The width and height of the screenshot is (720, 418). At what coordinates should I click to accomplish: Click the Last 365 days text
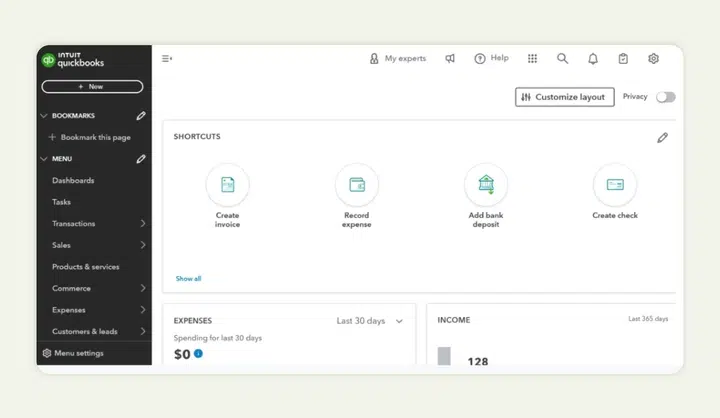pyautogui.click(x=648, y=319)
